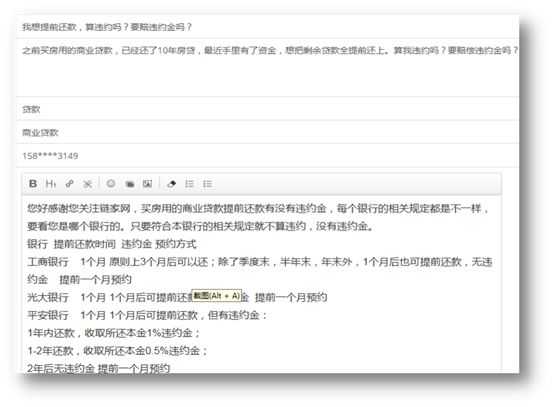Image resolution: width=553 pixels, height=407 pixels.
Task: Insert a video with the camera icon
Action: [x=130, y=184]
